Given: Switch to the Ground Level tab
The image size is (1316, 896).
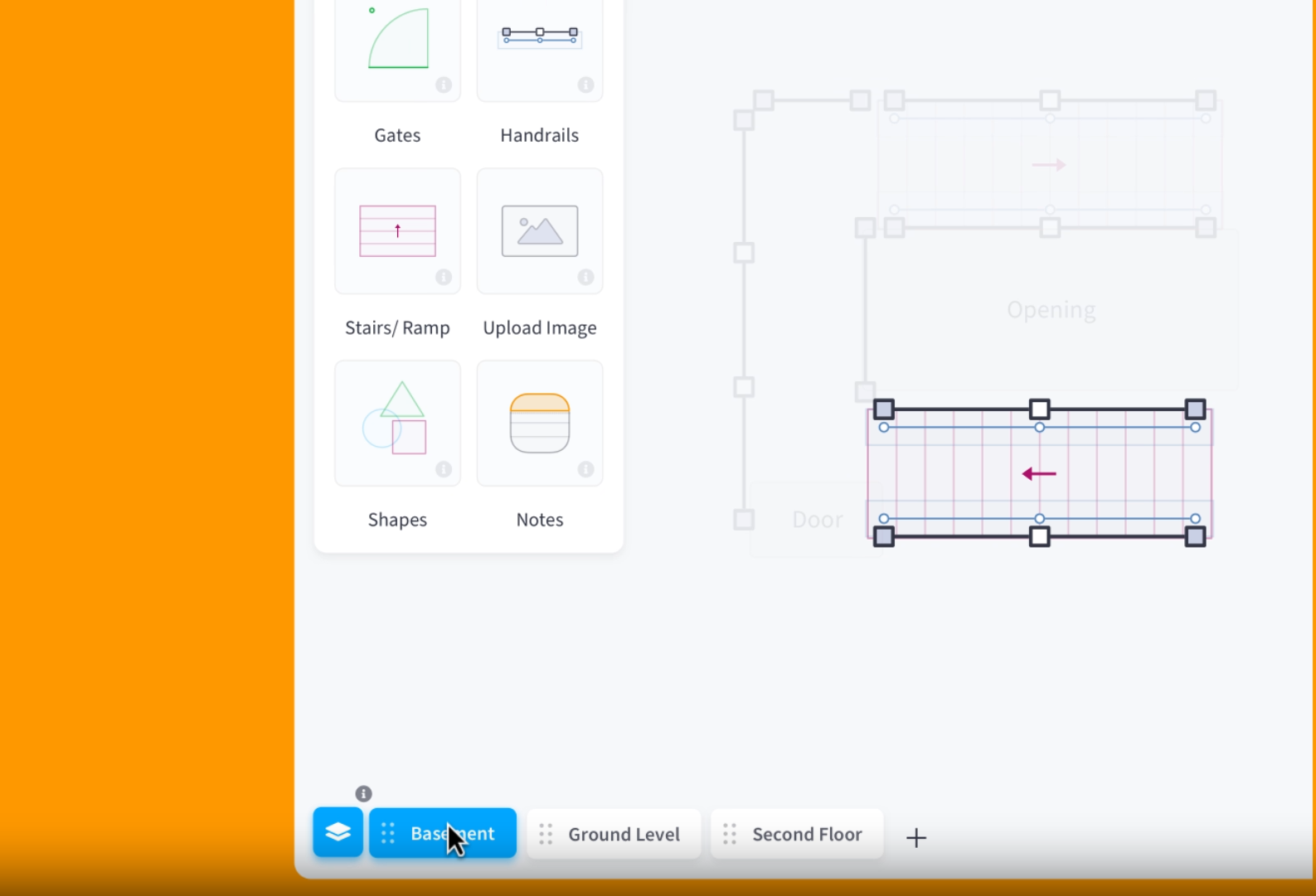Looking at the screenshot, I should pyautogui.click(x=624, y=835).
